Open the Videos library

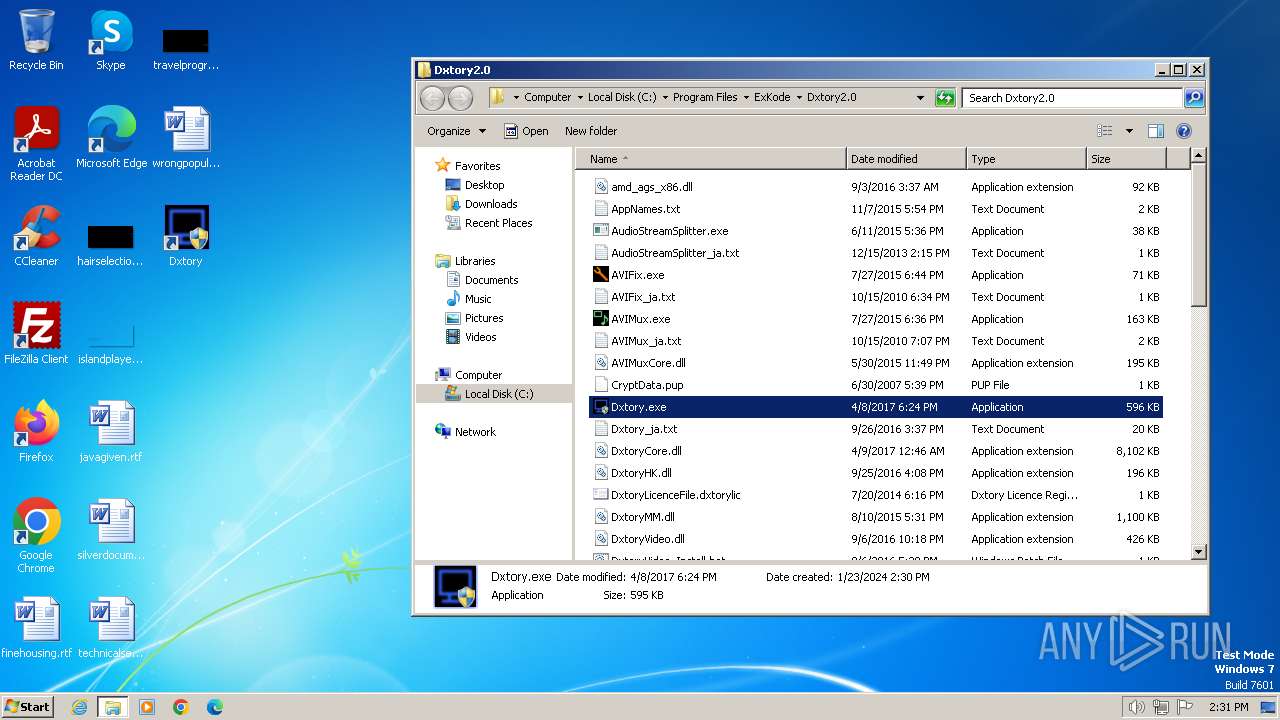click(x=480, y=337)
